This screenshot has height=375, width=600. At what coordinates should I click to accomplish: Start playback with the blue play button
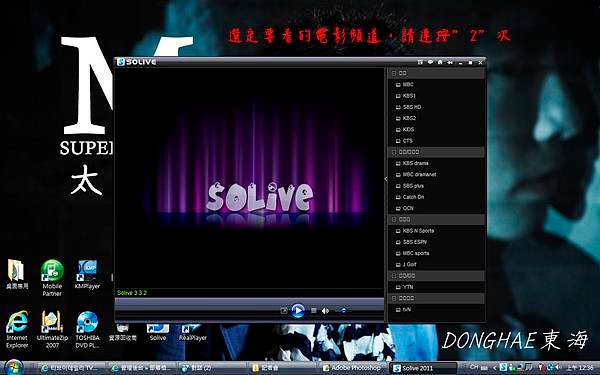coord(298,310)
